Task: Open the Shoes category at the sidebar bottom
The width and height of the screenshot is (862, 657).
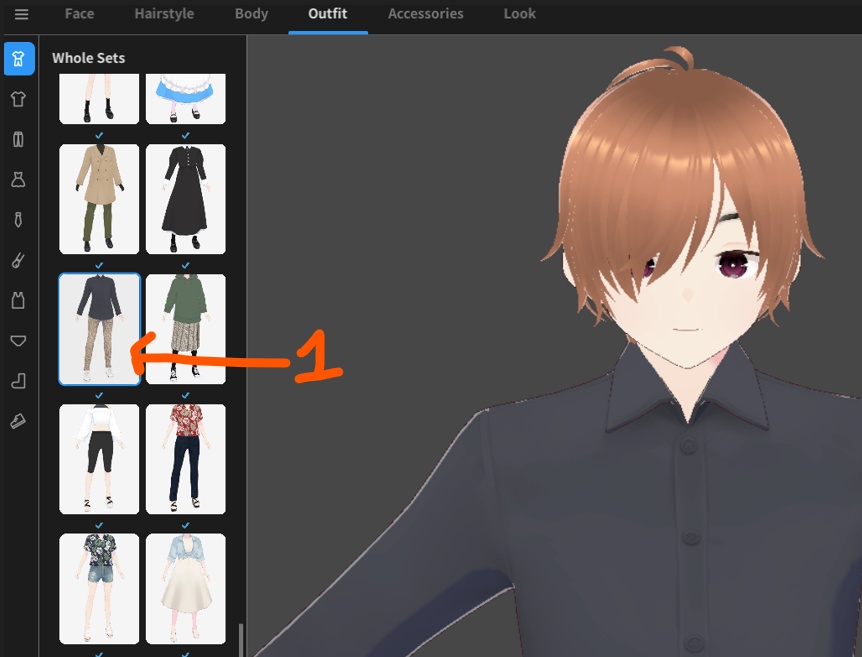Action: [x=18, y=421]
